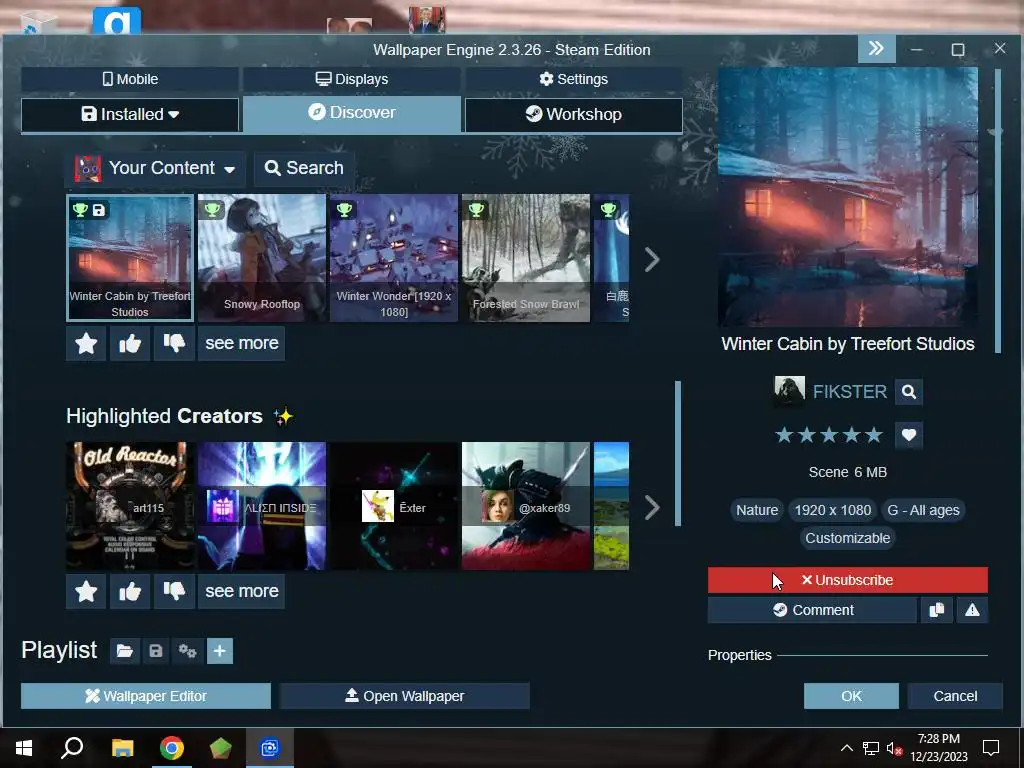Select Winter Cabin by Treefort Studios thumbnail
Image resolution: width=1024 pixels, height=768 pixels.
click(x=130, y=258)
